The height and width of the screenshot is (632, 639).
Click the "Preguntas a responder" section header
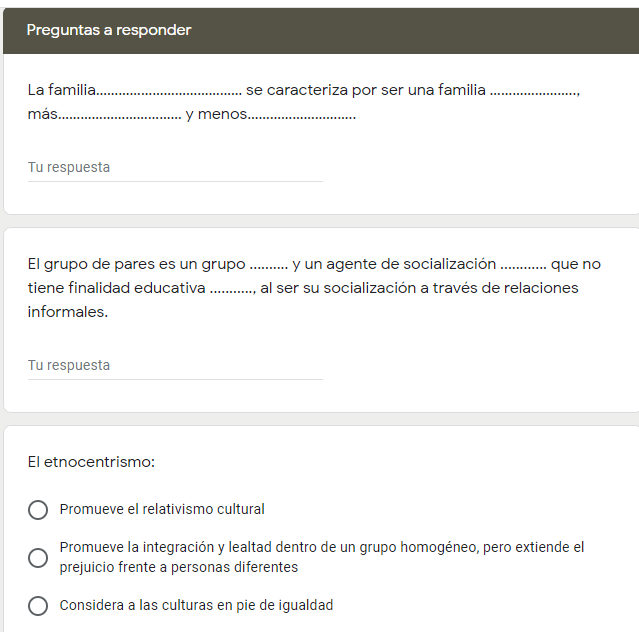pos(109,30)
